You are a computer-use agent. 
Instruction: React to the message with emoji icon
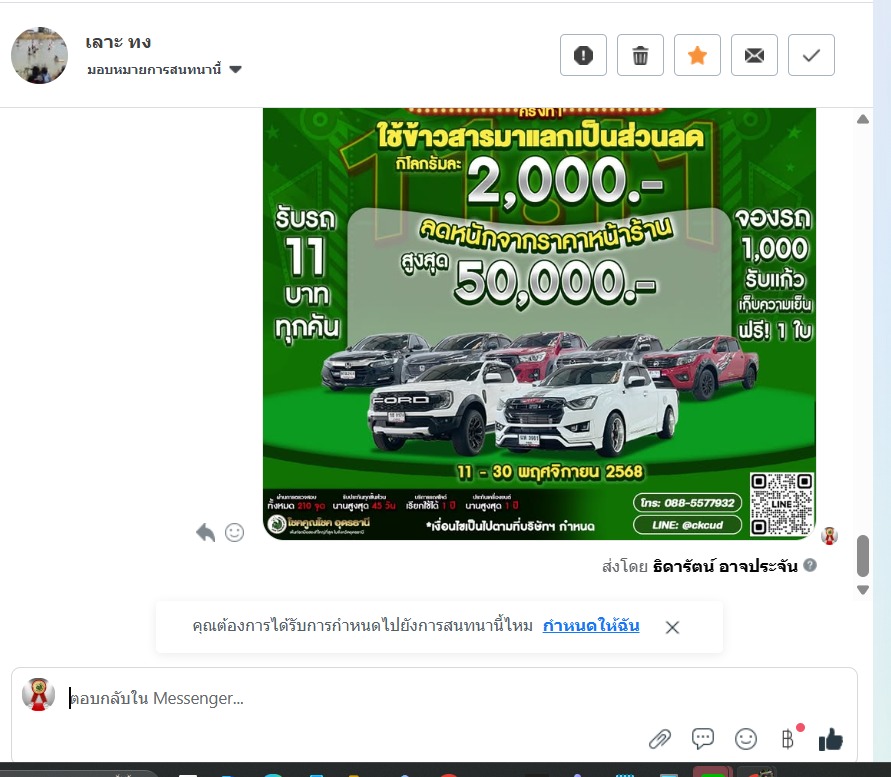(x=234, y=533)
